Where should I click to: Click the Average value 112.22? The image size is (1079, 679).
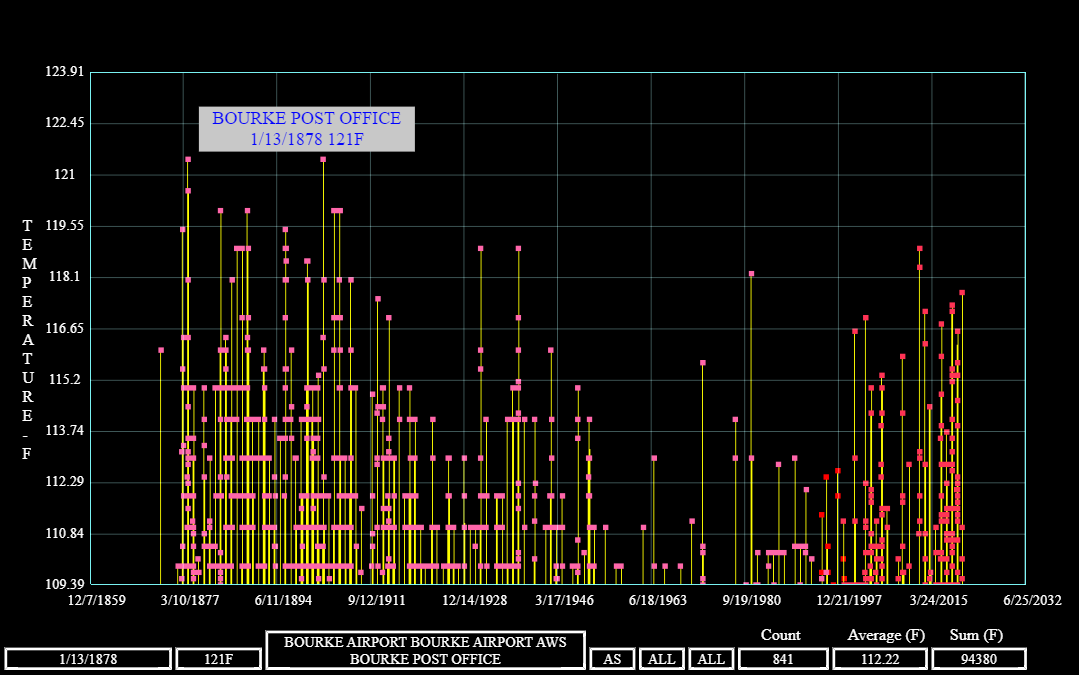point(878,659)
